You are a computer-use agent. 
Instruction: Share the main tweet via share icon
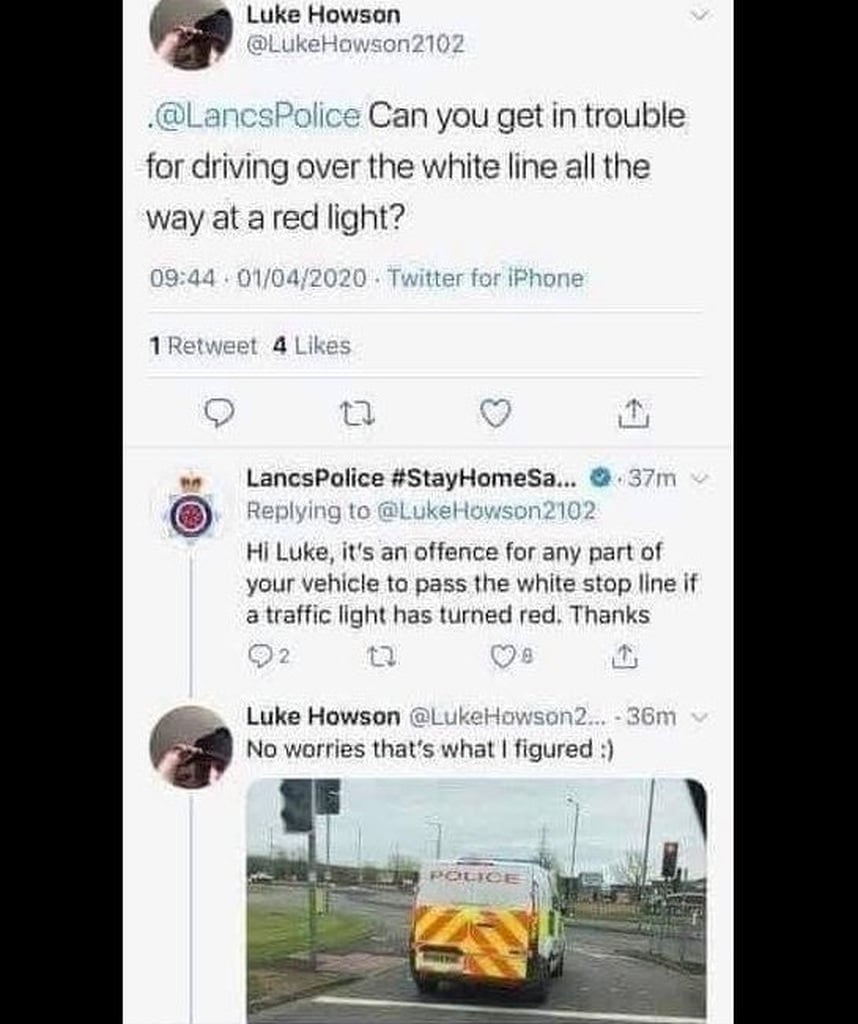635,413
